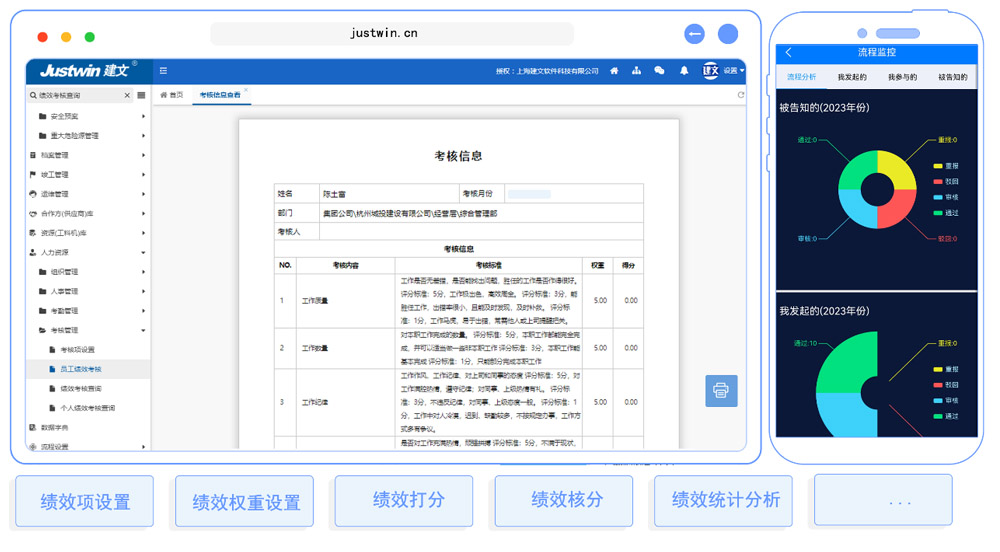The image size is (1000, 552).
Task: Collapse 考核管理 folder arrow
Action: (143, 331)
